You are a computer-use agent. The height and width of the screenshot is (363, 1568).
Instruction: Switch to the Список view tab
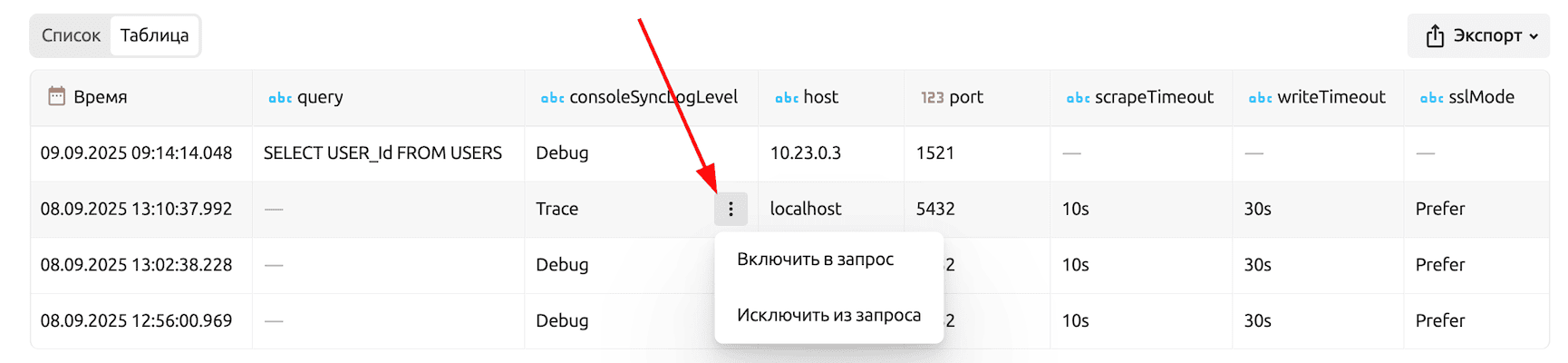point(71,35)
